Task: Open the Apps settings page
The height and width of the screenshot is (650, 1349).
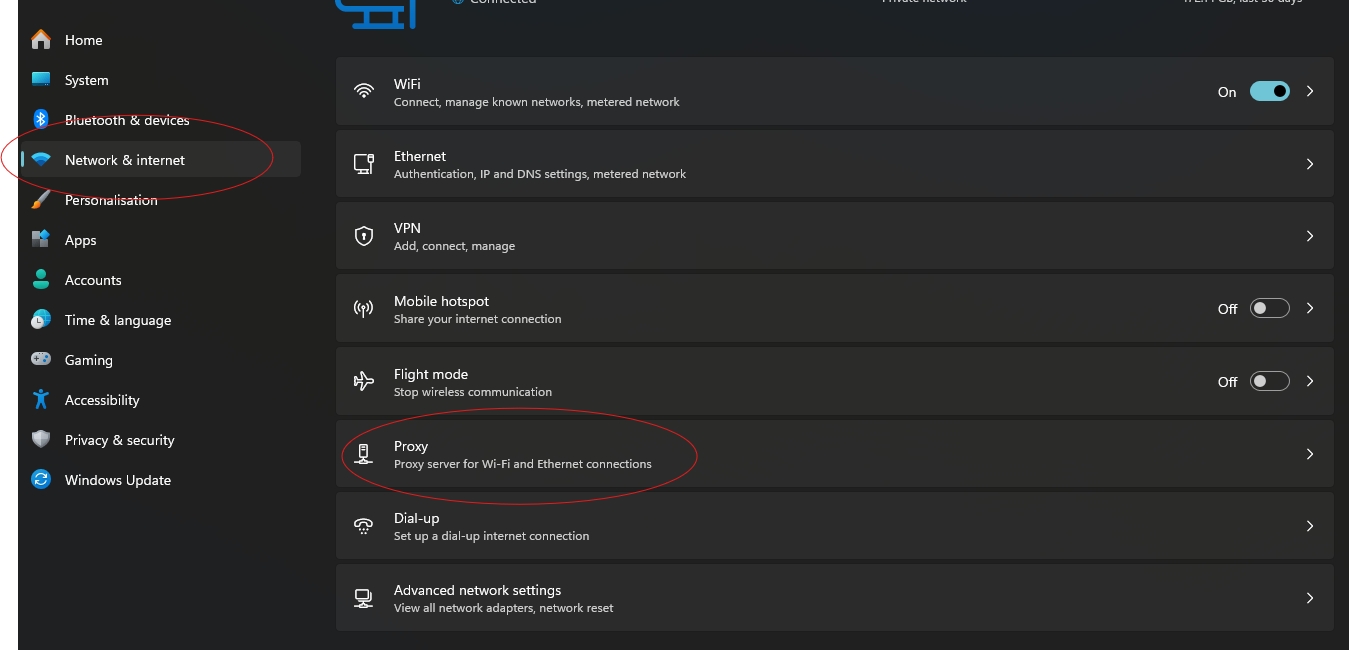Action: pyautogui.click(x=80, y=240)
